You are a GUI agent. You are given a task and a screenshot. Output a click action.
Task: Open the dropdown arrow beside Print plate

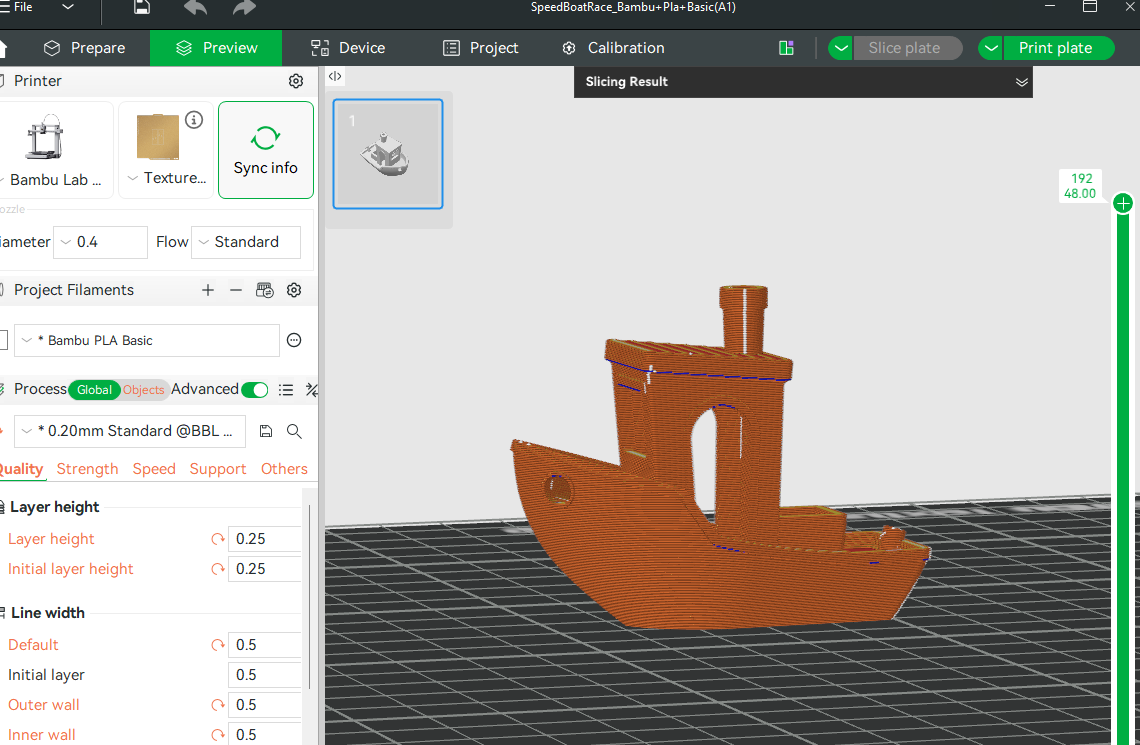991,48
